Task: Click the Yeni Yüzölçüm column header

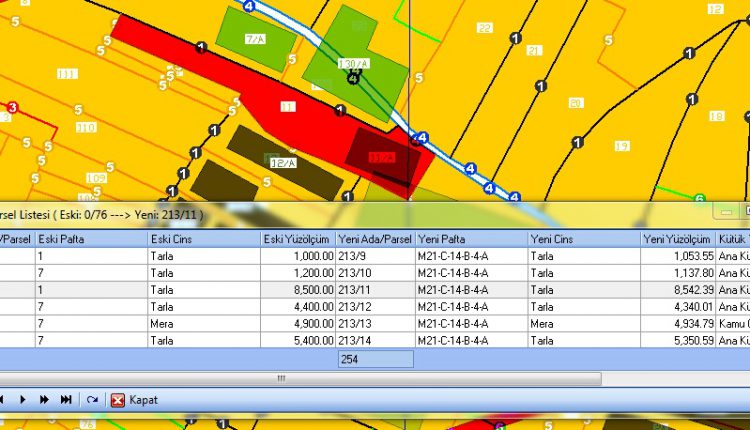Action: point(678,240)
